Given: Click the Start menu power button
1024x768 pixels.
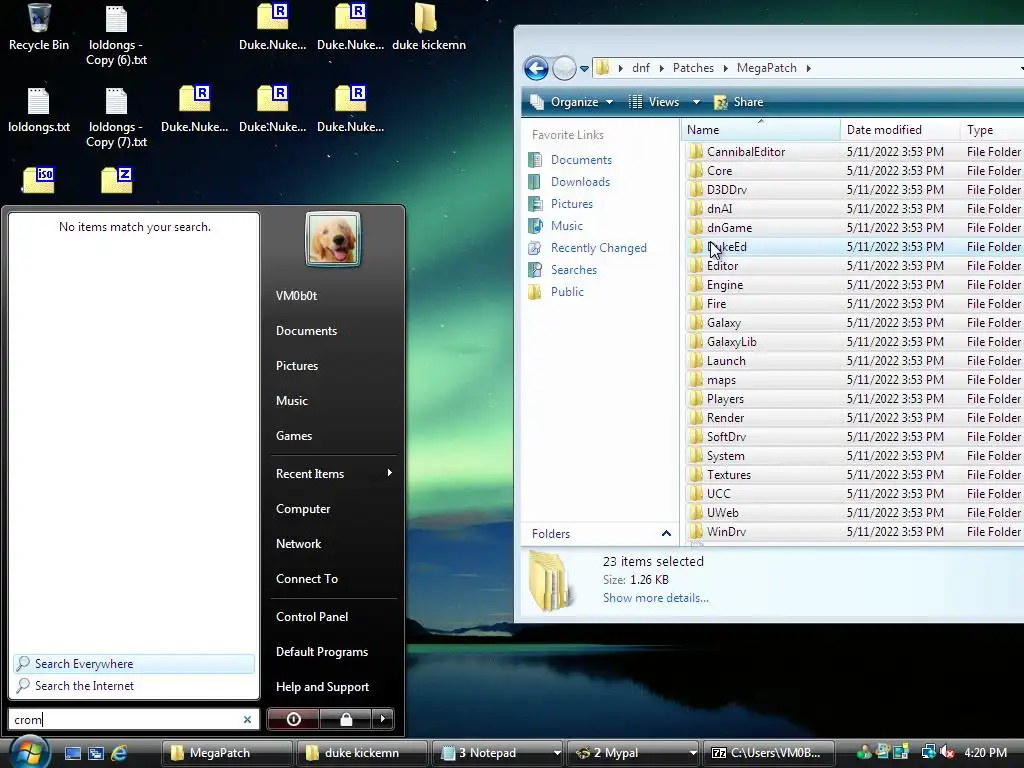Looking at the screenshot, I should coord(293,719).
